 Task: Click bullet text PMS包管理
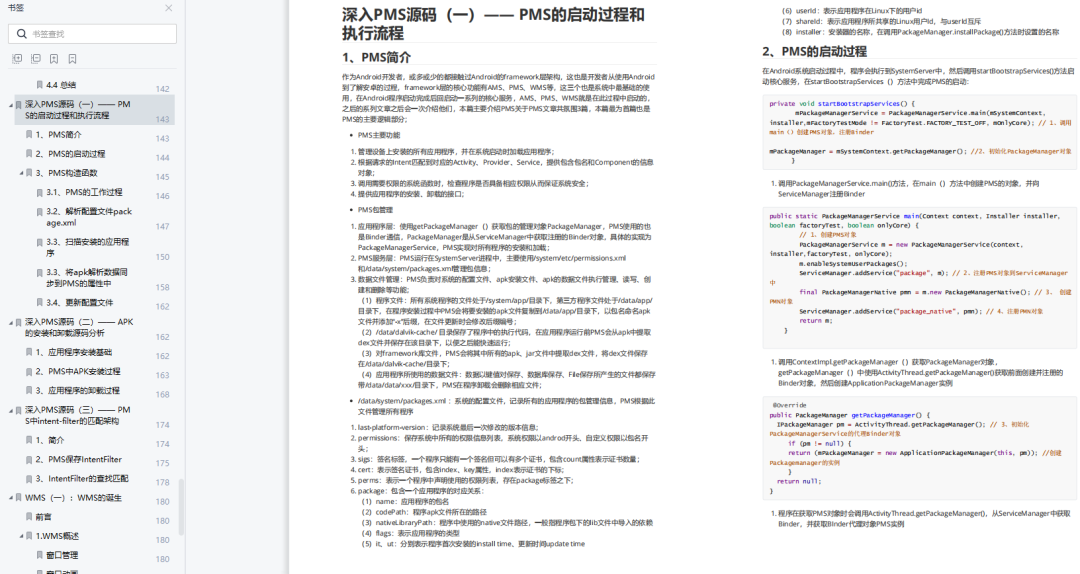tap(375, 210)
